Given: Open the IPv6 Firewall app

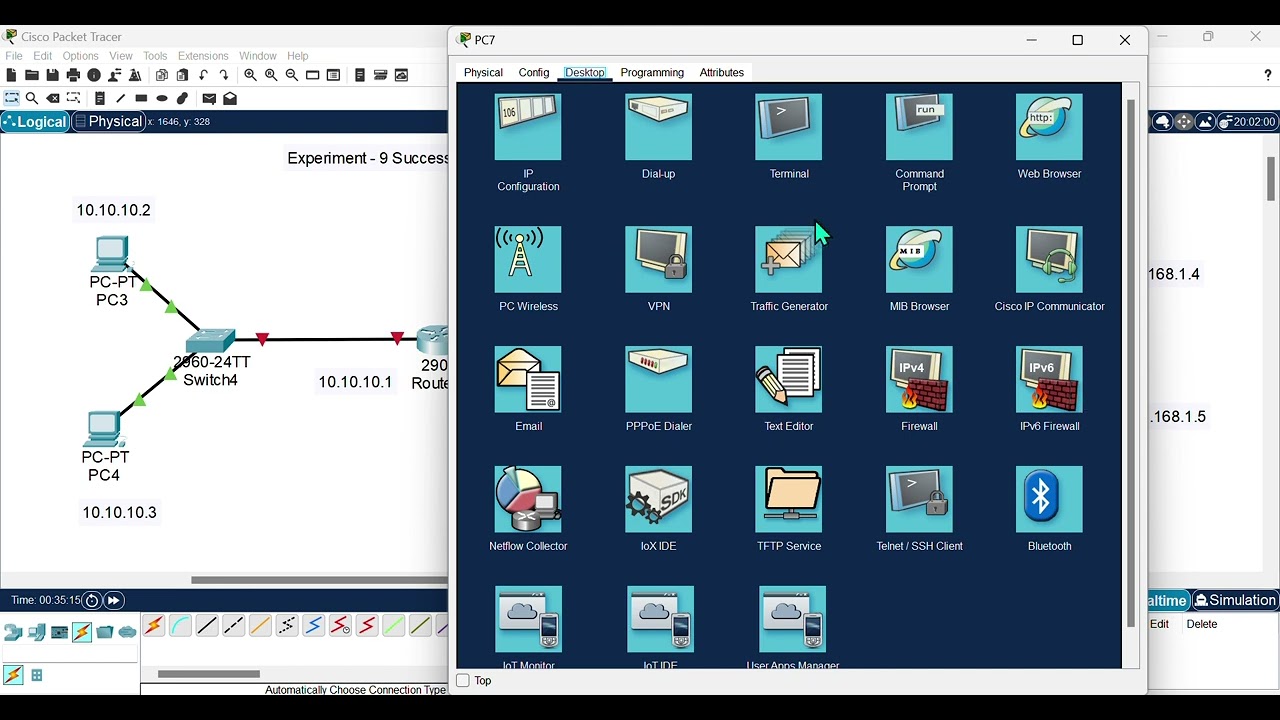Looking at the screenshot, I should click(1049, 379).
